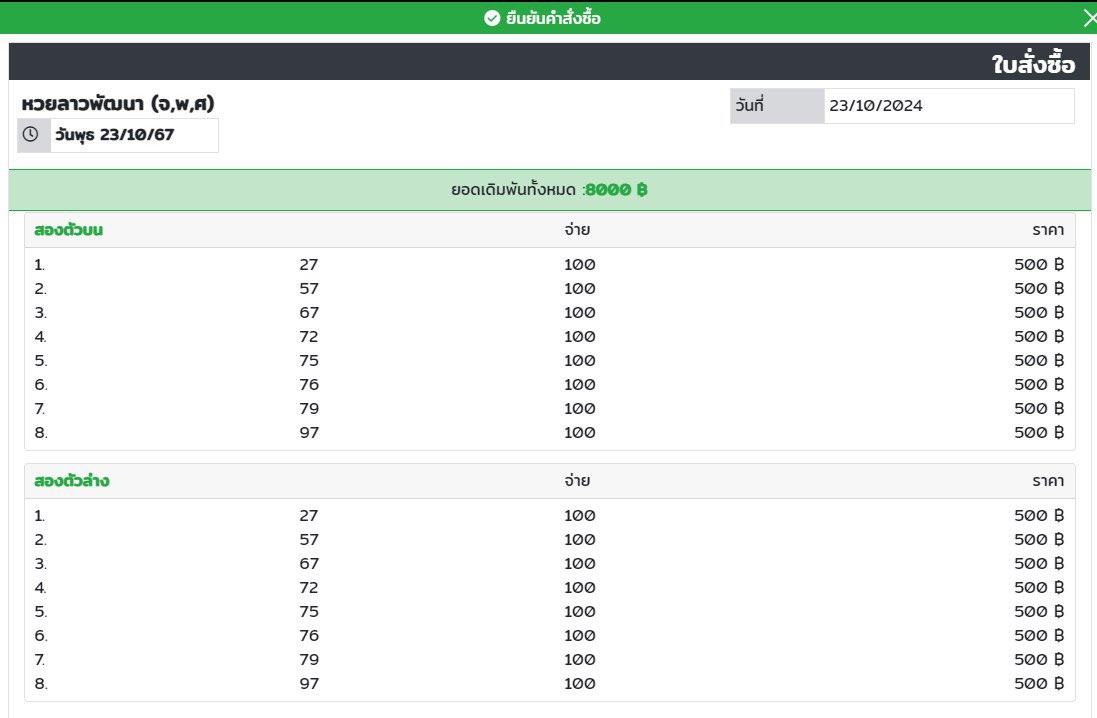Click the หวยลาวพัฒนา (จ,พ,ศ) lottery title

coord(118,104)
